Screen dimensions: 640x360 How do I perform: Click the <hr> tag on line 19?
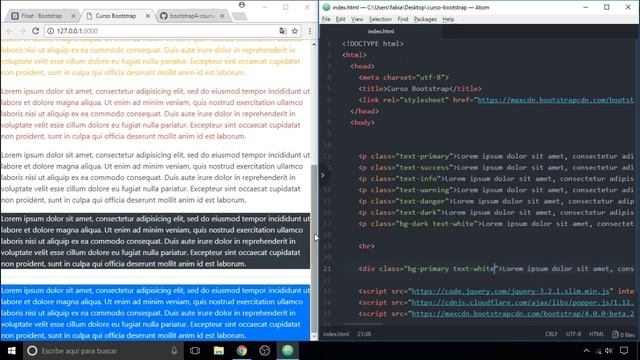(366, 246)
